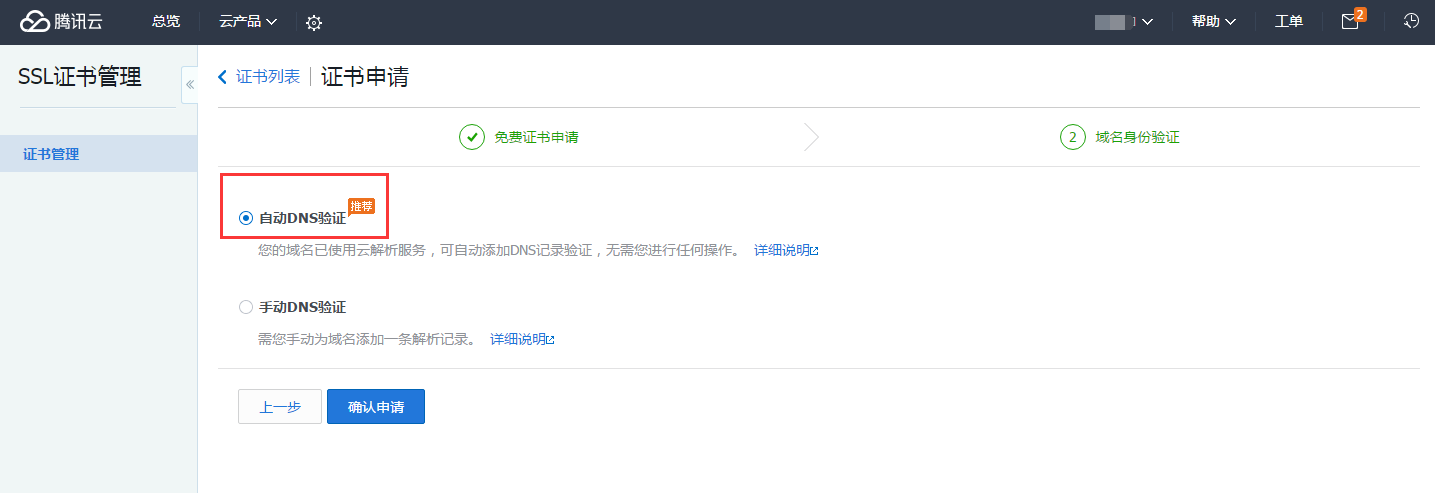The width and height of the screenshot is (1435, 493).
Task: Open the mail notifications icon
Action: point(1350,22)
